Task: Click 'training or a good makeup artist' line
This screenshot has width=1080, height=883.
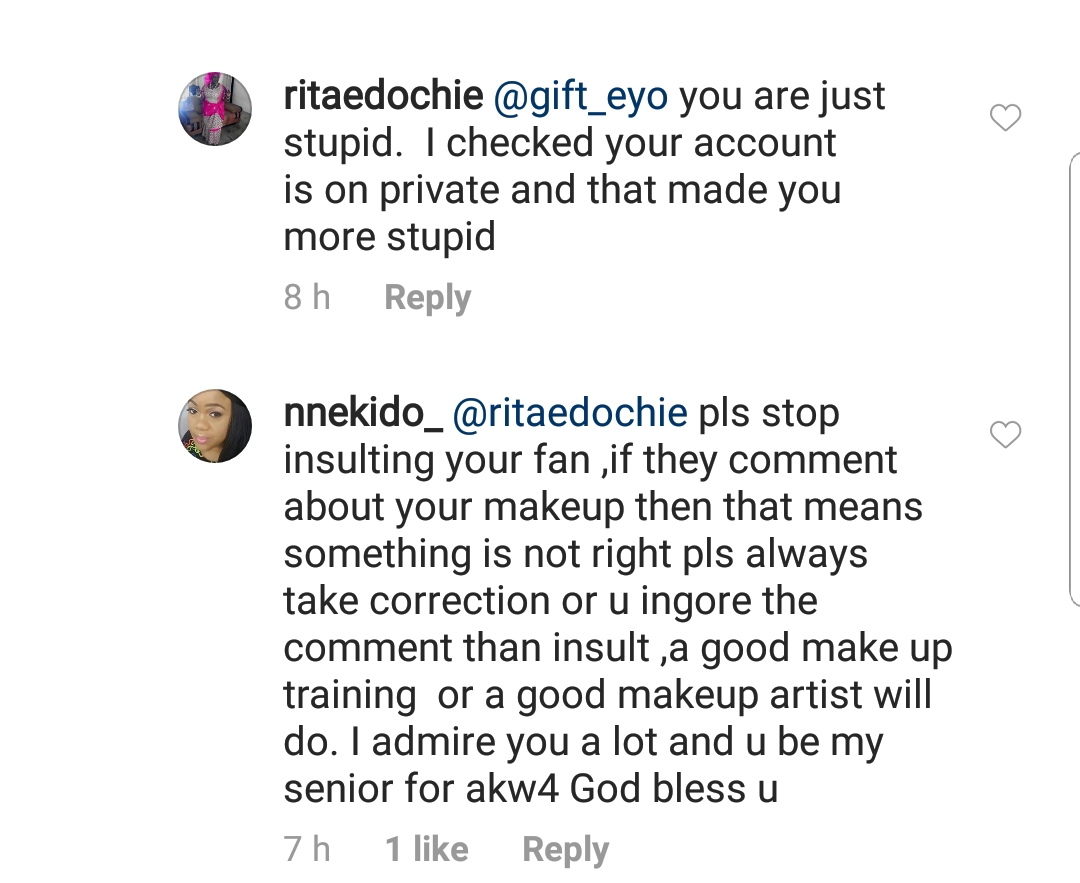Action: 607,695
